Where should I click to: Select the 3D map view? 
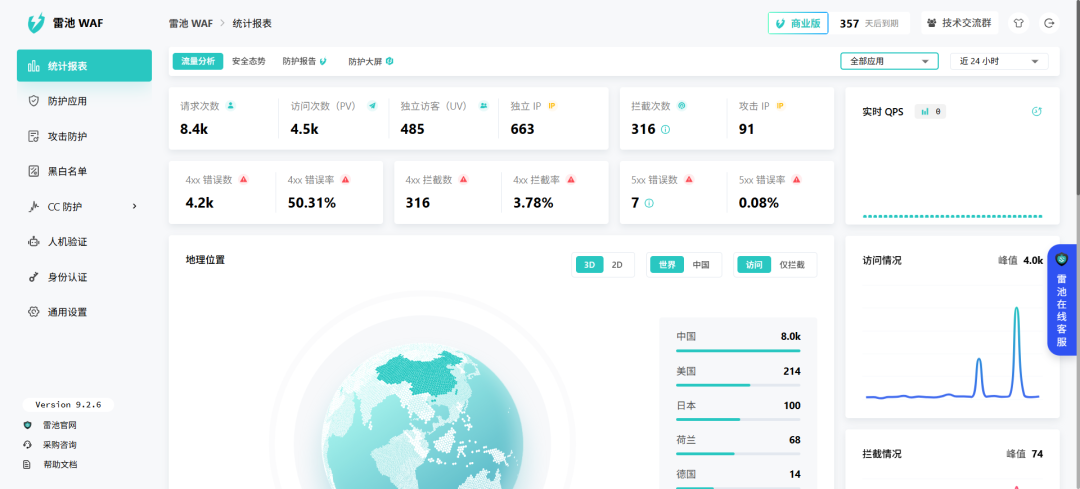coord(589,264)
